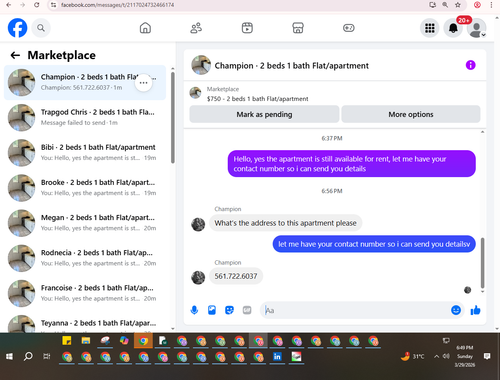This screenshot has width=500, height=380.
Task: Show hidden system tray icons
Action: (436, 357)
